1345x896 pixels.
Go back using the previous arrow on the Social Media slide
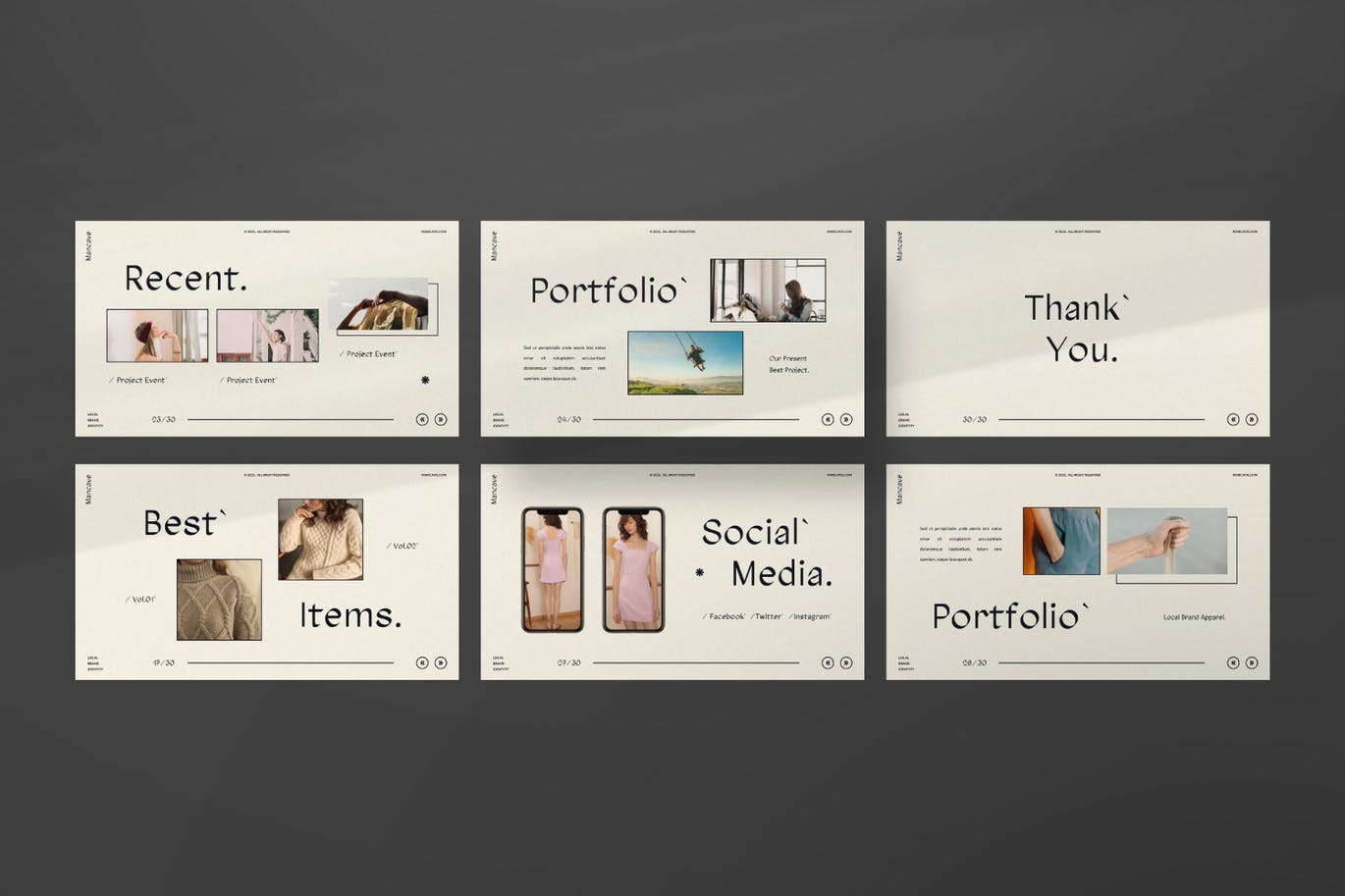point(828,662)
